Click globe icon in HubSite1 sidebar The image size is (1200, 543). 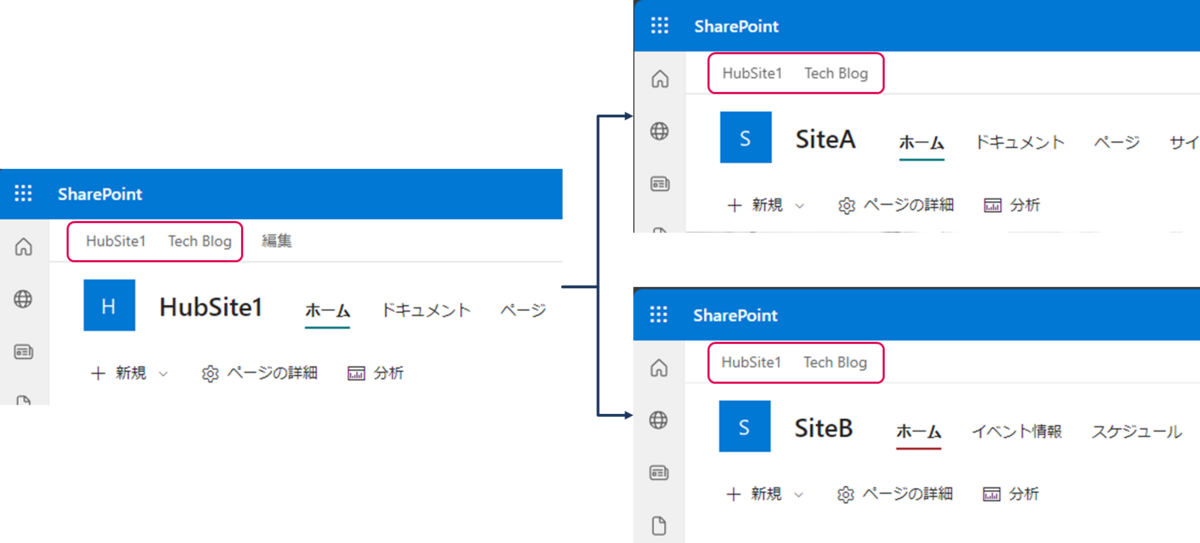[x=23, y=299]
